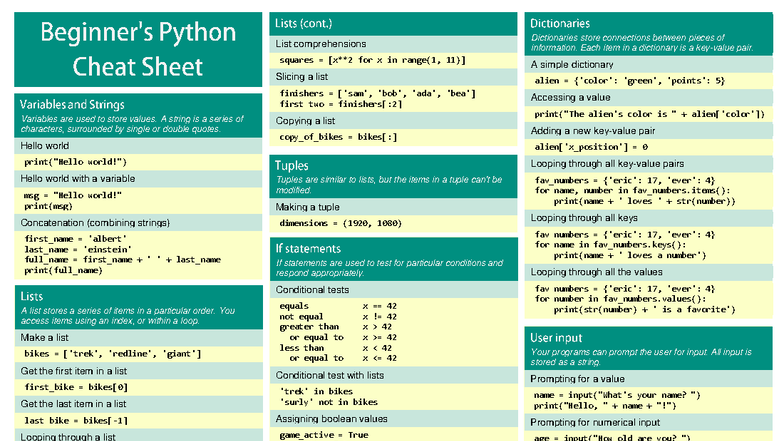Click the code line alien['x_position'] = 0
The width and height of the screenshot is (784, 441).
click(x=591, y=147)
